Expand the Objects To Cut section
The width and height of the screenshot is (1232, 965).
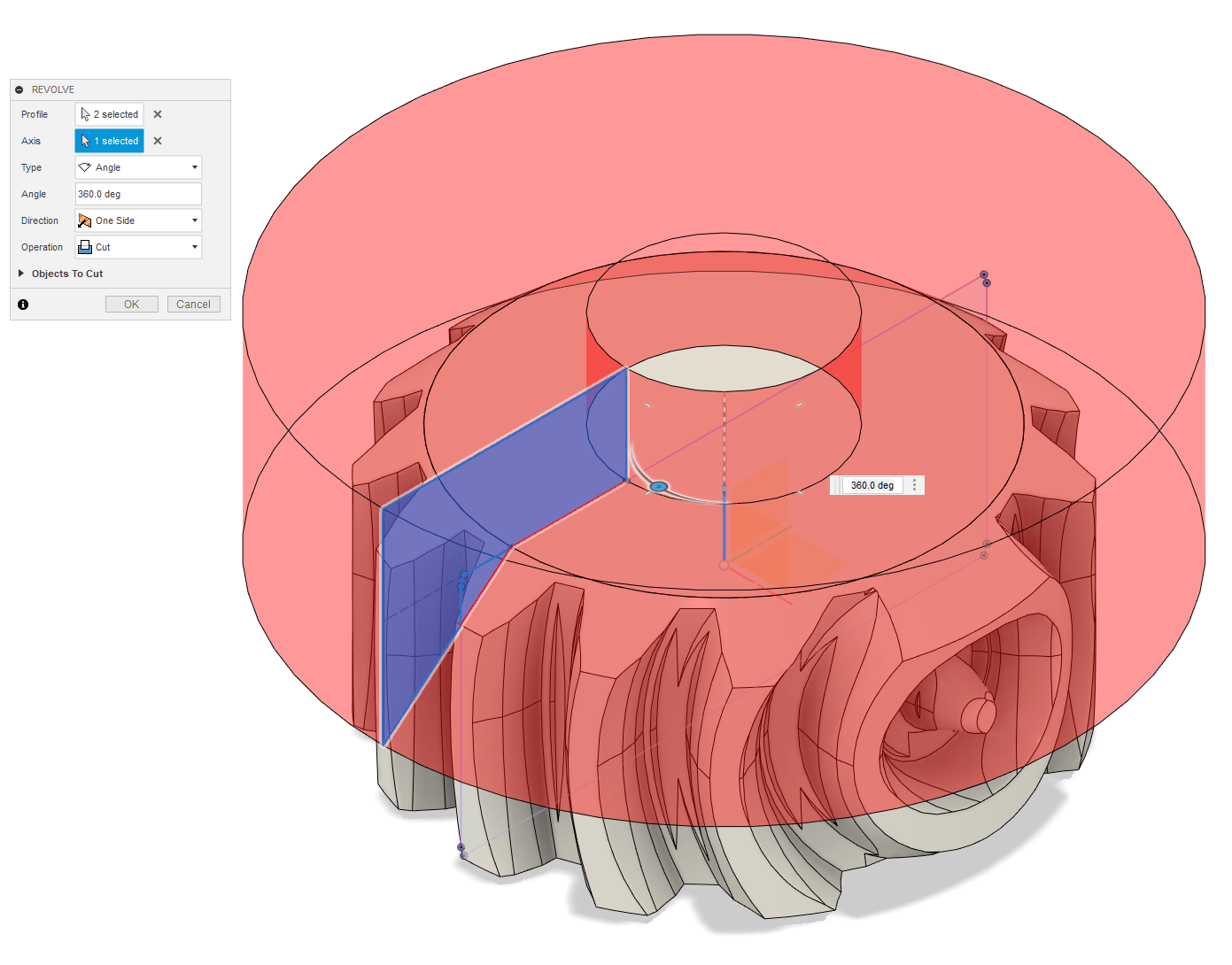pos(22,274)
